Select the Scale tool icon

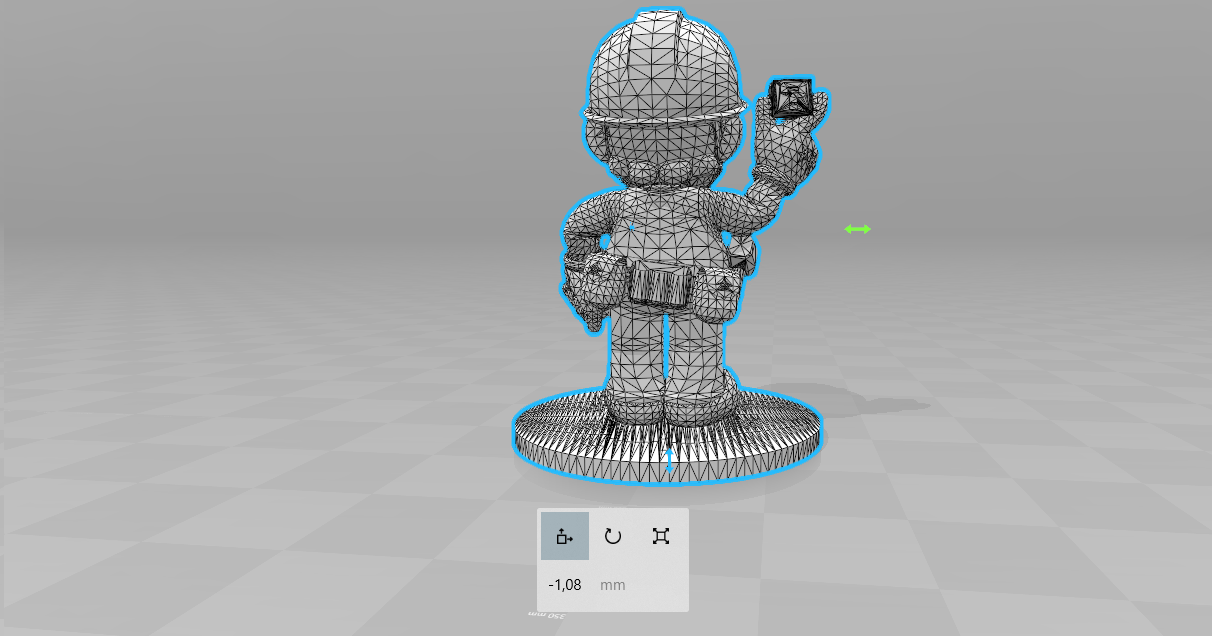click(x=660, y=536)
